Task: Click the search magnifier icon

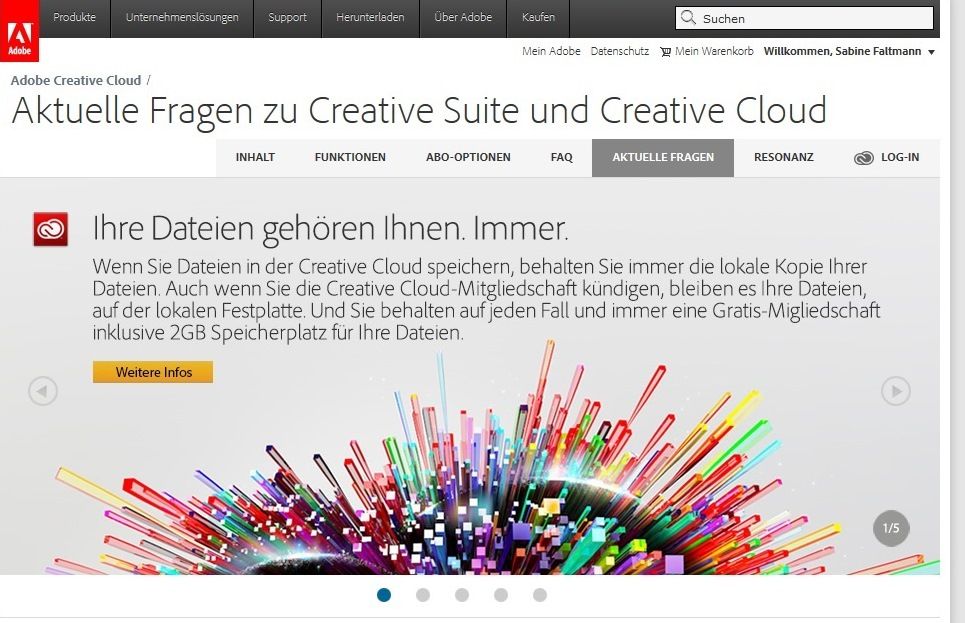Action: [x=689, y=18]
